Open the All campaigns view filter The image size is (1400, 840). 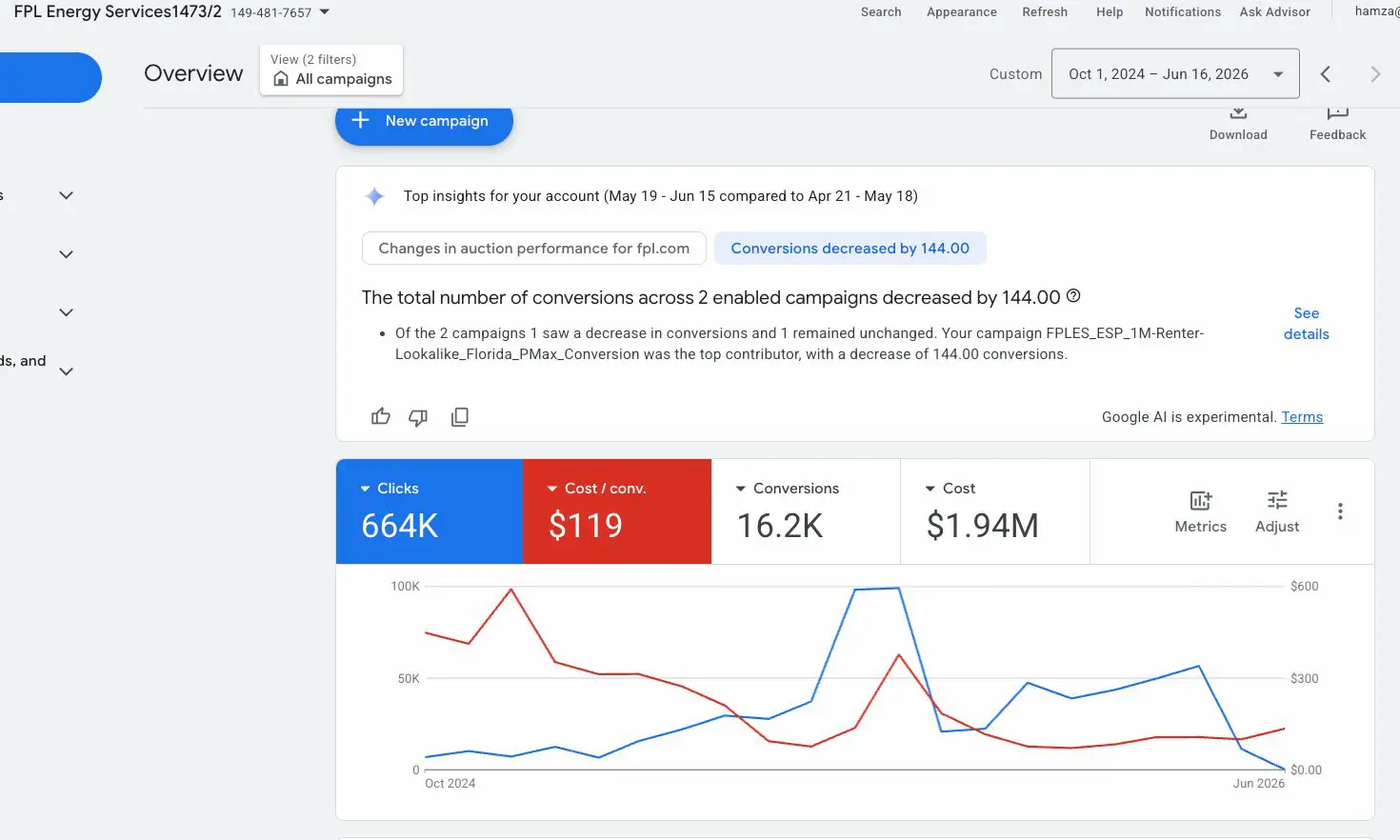click(x=331, y=70)
